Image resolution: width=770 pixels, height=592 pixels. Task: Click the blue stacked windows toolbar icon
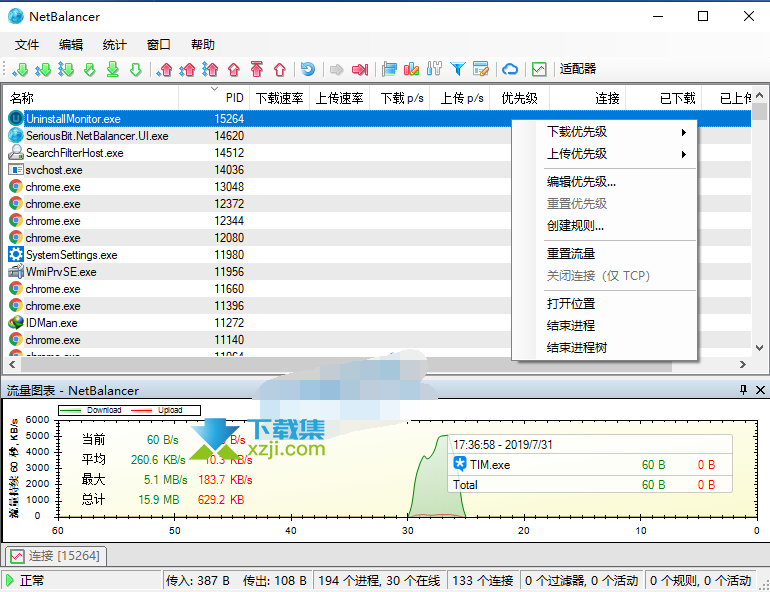[x=389, y=69]
